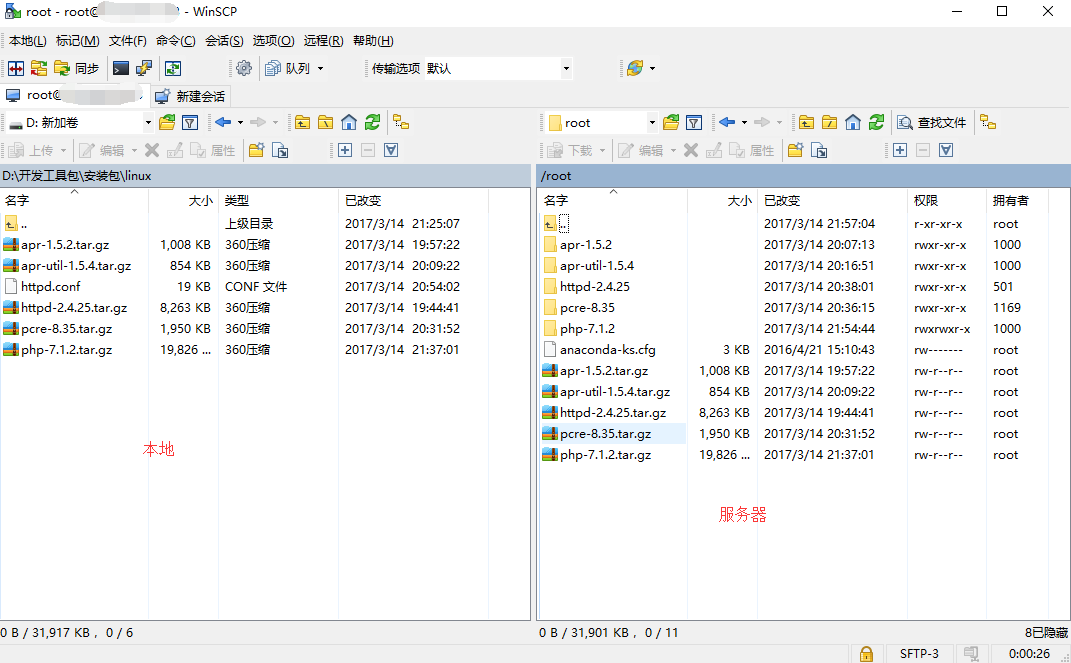
Task: Refresh the local panel
Action: tap(372, 123)
